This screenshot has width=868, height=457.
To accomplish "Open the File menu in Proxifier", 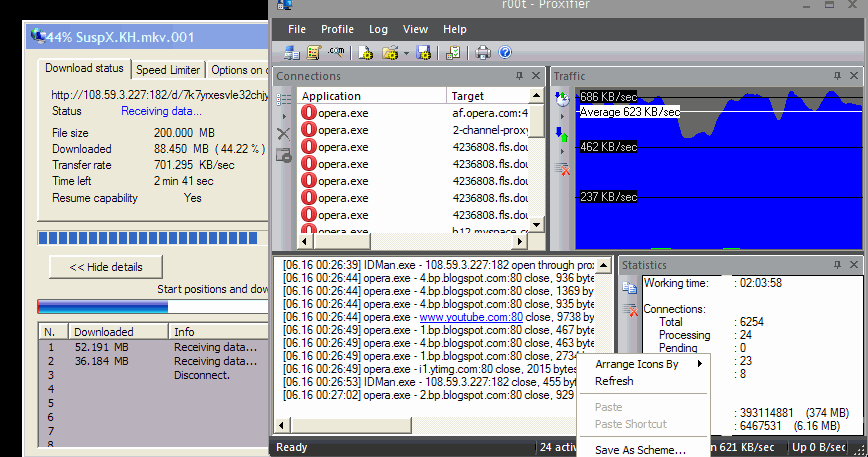I will (297, 29).
